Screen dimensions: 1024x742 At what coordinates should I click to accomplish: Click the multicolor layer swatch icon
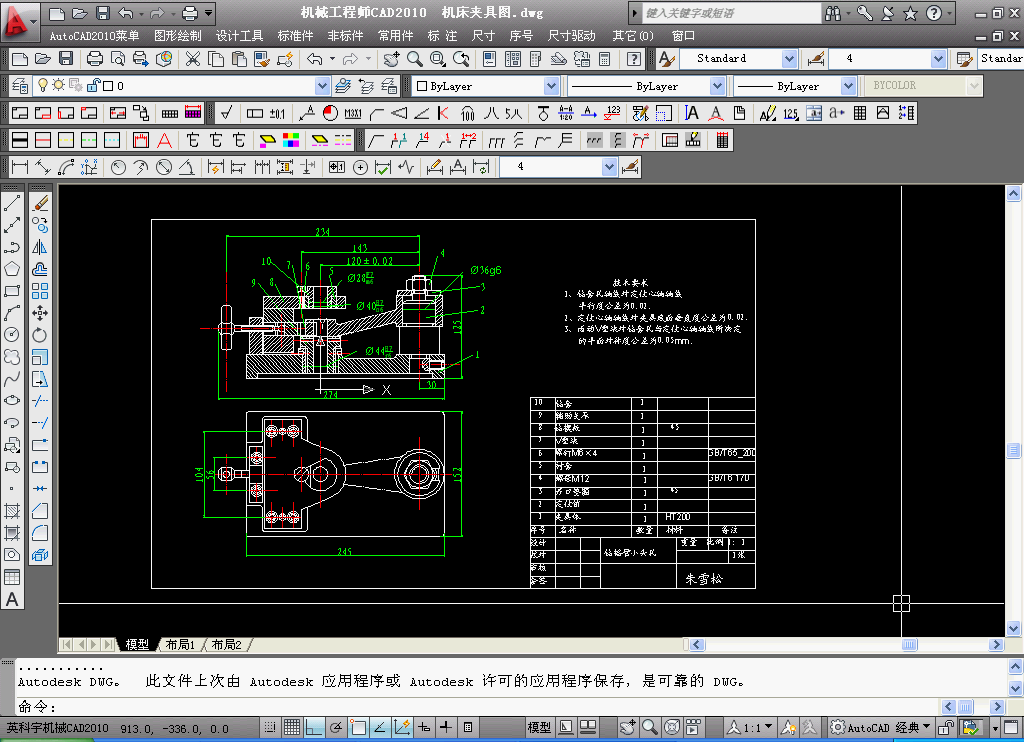[x=291, y=140]
